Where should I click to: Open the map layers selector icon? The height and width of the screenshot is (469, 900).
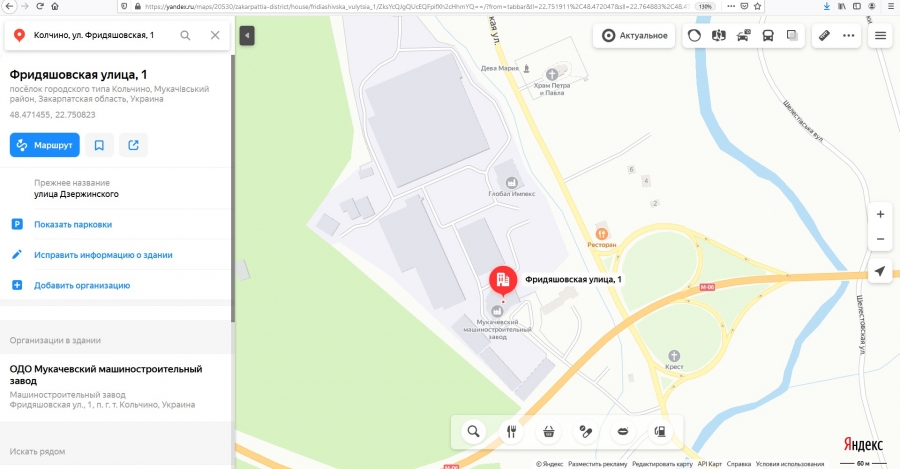pyautogui.click(x=792, y=36)
